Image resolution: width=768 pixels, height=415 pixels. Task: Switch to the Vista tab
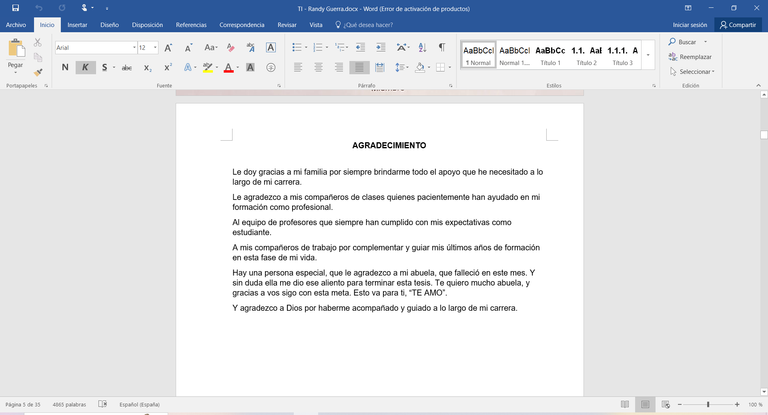point(316,25)
